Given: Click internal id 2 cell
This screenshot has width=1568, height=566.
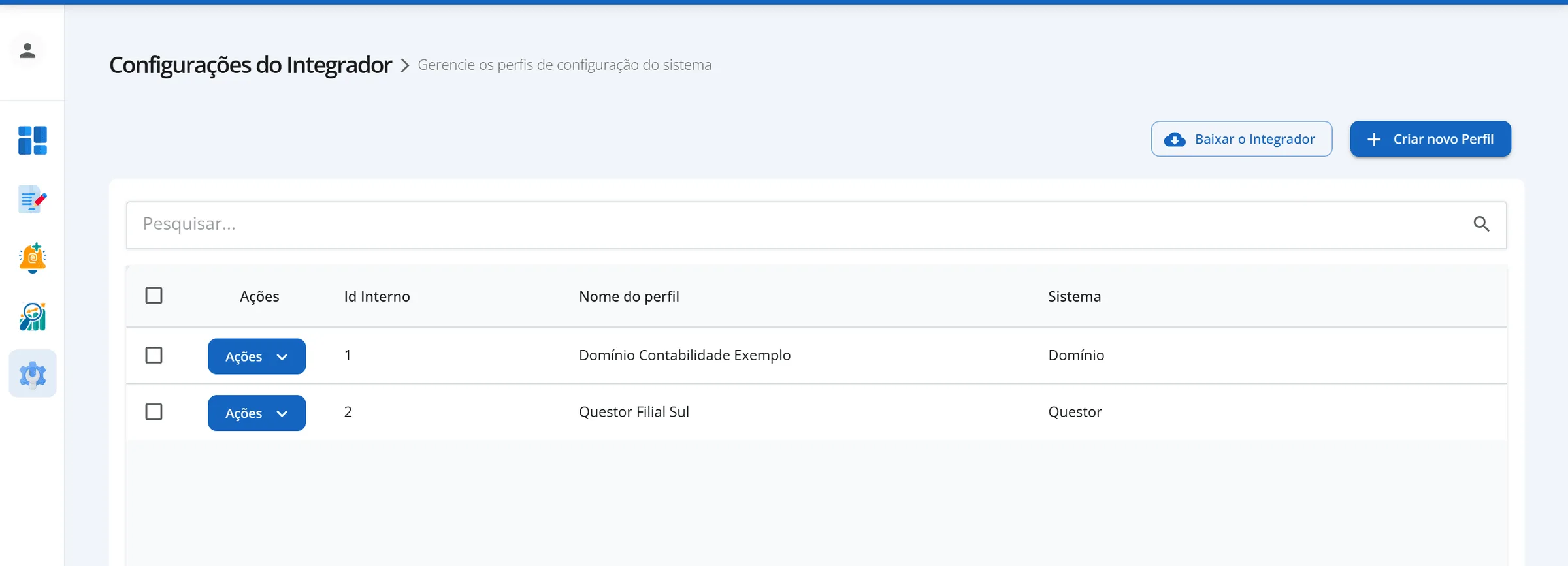Looking at the screenshot, I should (x=348, y=412).
